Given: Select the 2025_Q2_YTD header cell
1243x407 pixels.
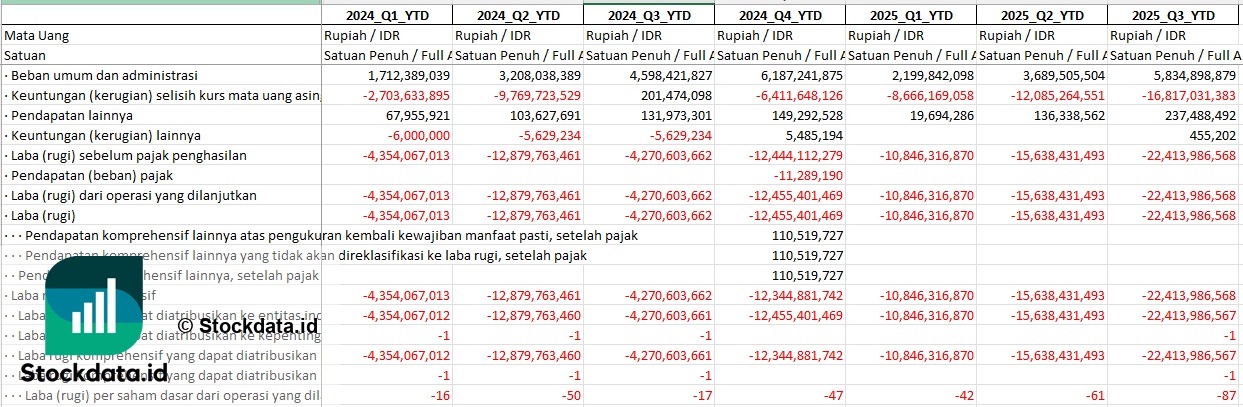Looking at the screenshot, I should pyautogui.click(x=1042, y=15).
